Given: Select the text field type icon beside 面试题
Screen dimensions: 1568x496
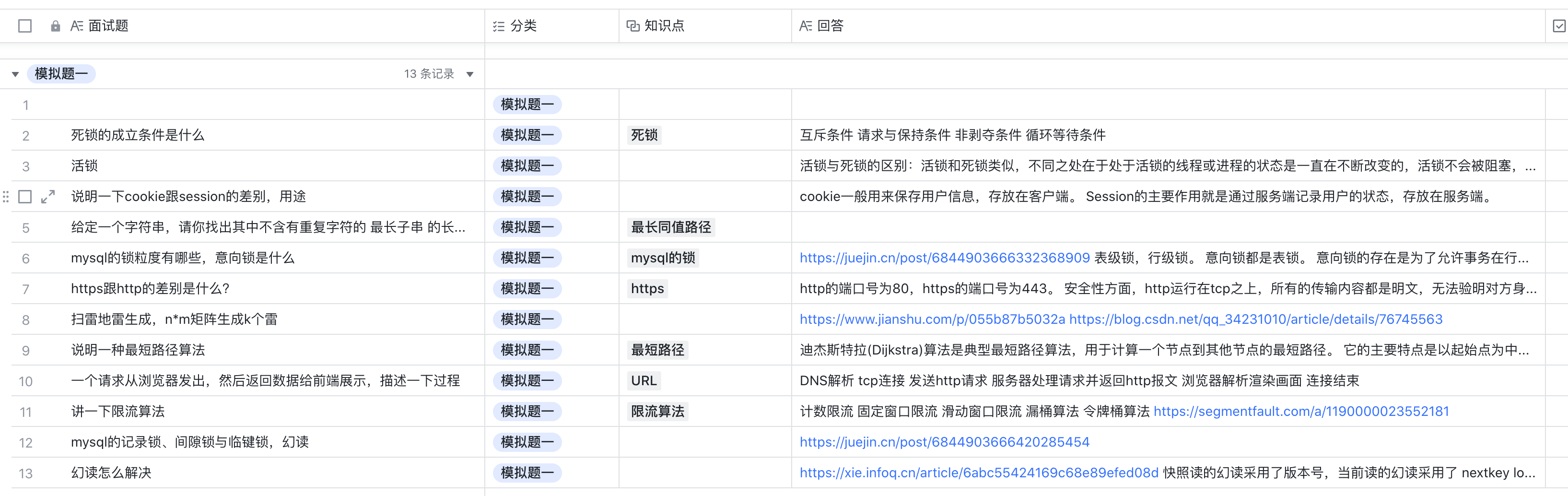Looking at the screenshot, I should [x=77, y=25].
